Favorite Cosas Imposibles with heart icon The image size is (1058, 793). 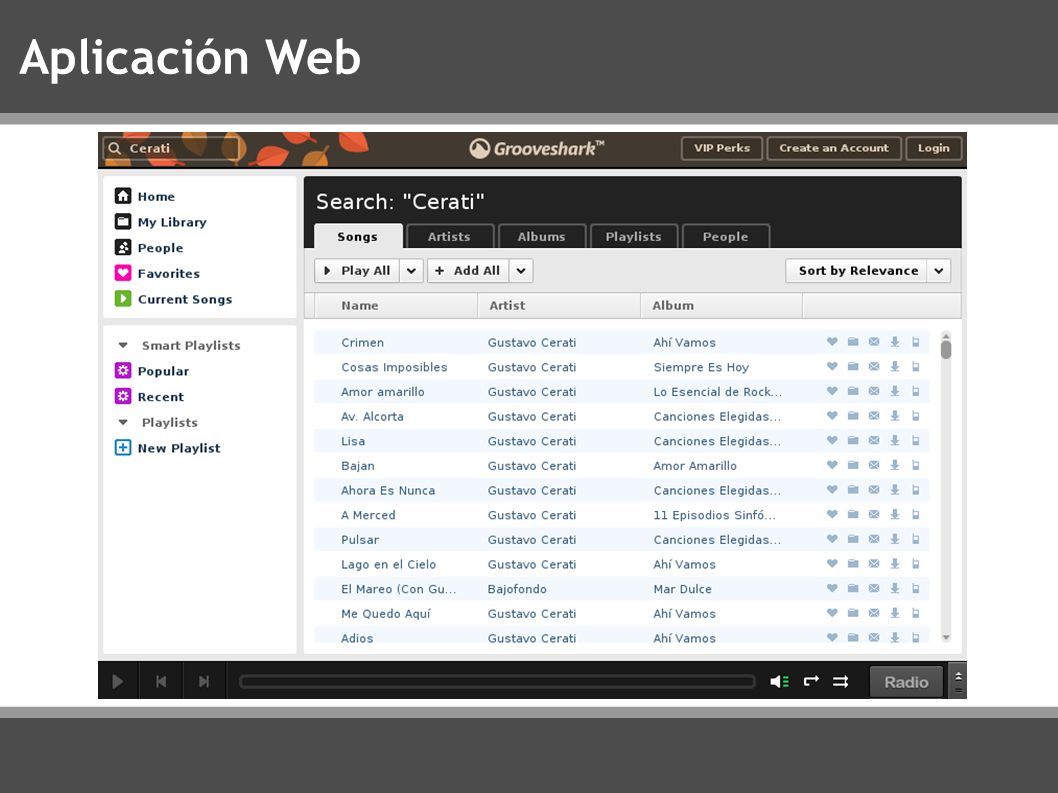pos(832,366)
